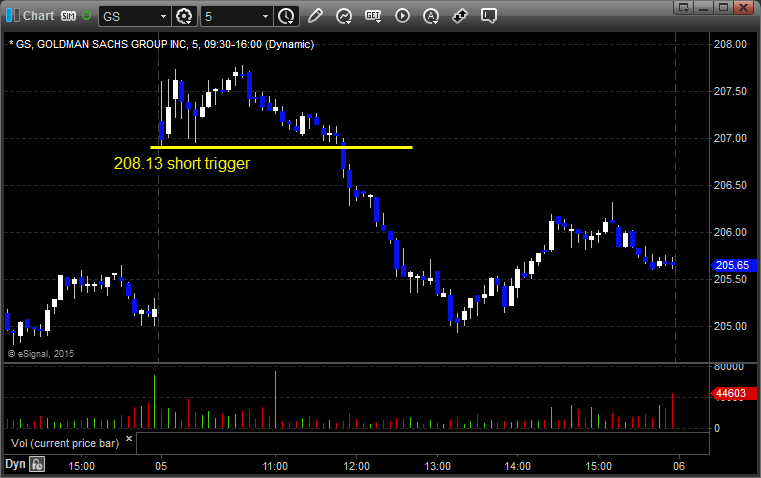Image resolution: width=761 pixels, height=478 pixels.
Task: Select the pencil drawing tool
Action: point(315,16)
